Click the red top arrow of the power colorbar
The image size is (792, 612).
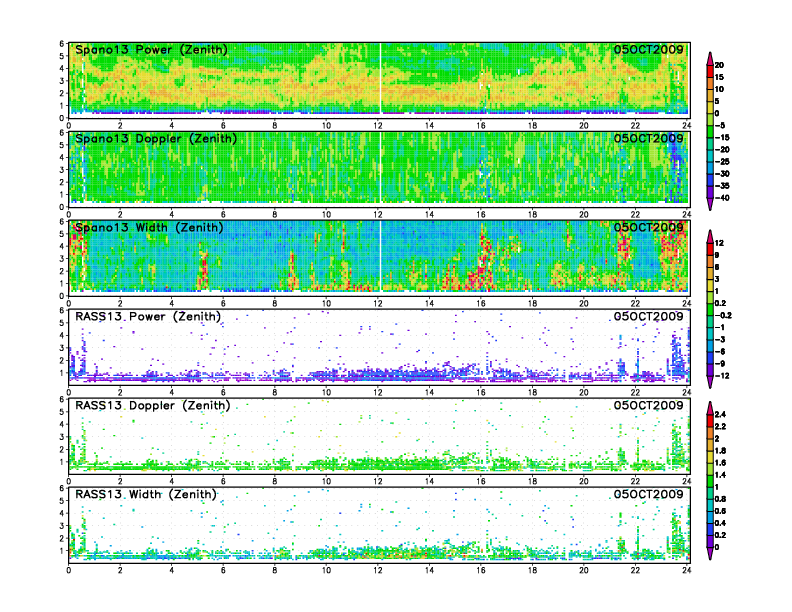pos(710,59)
